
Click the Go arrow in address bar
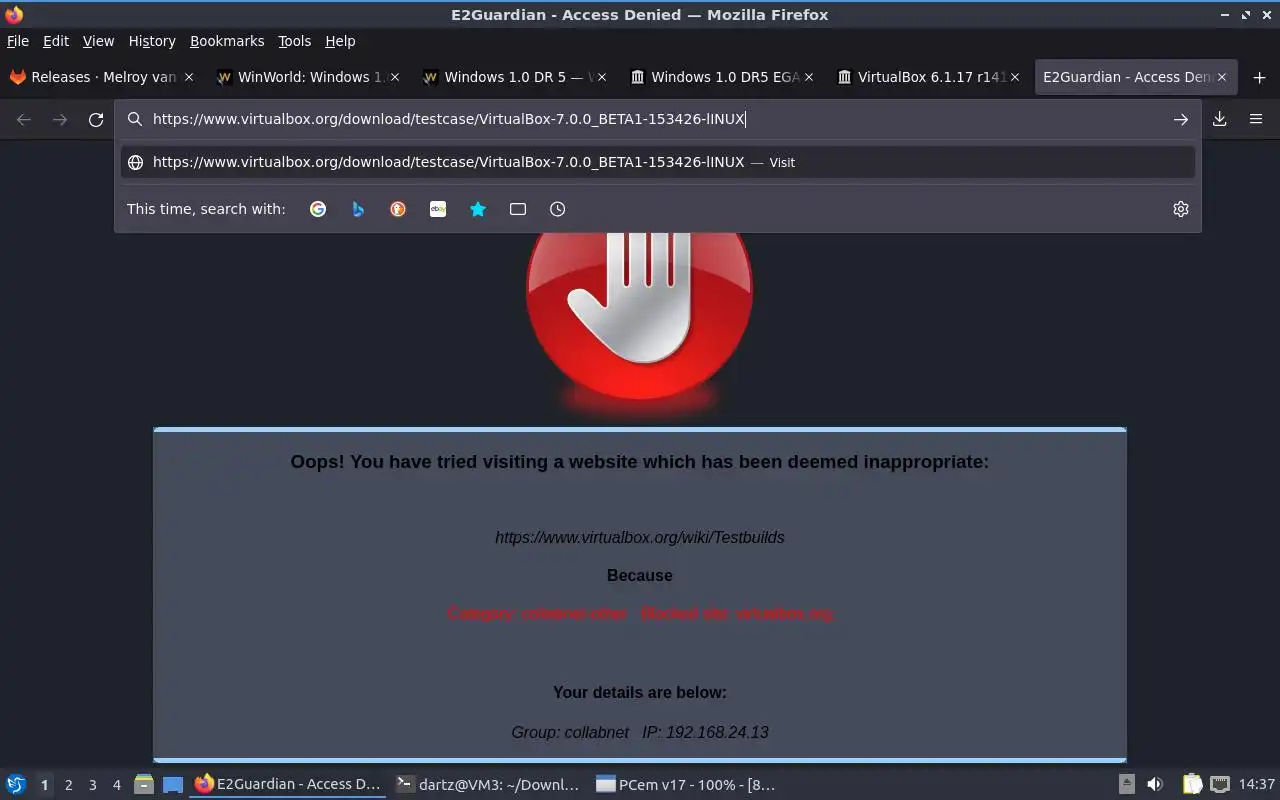[x=1181, y=119]
